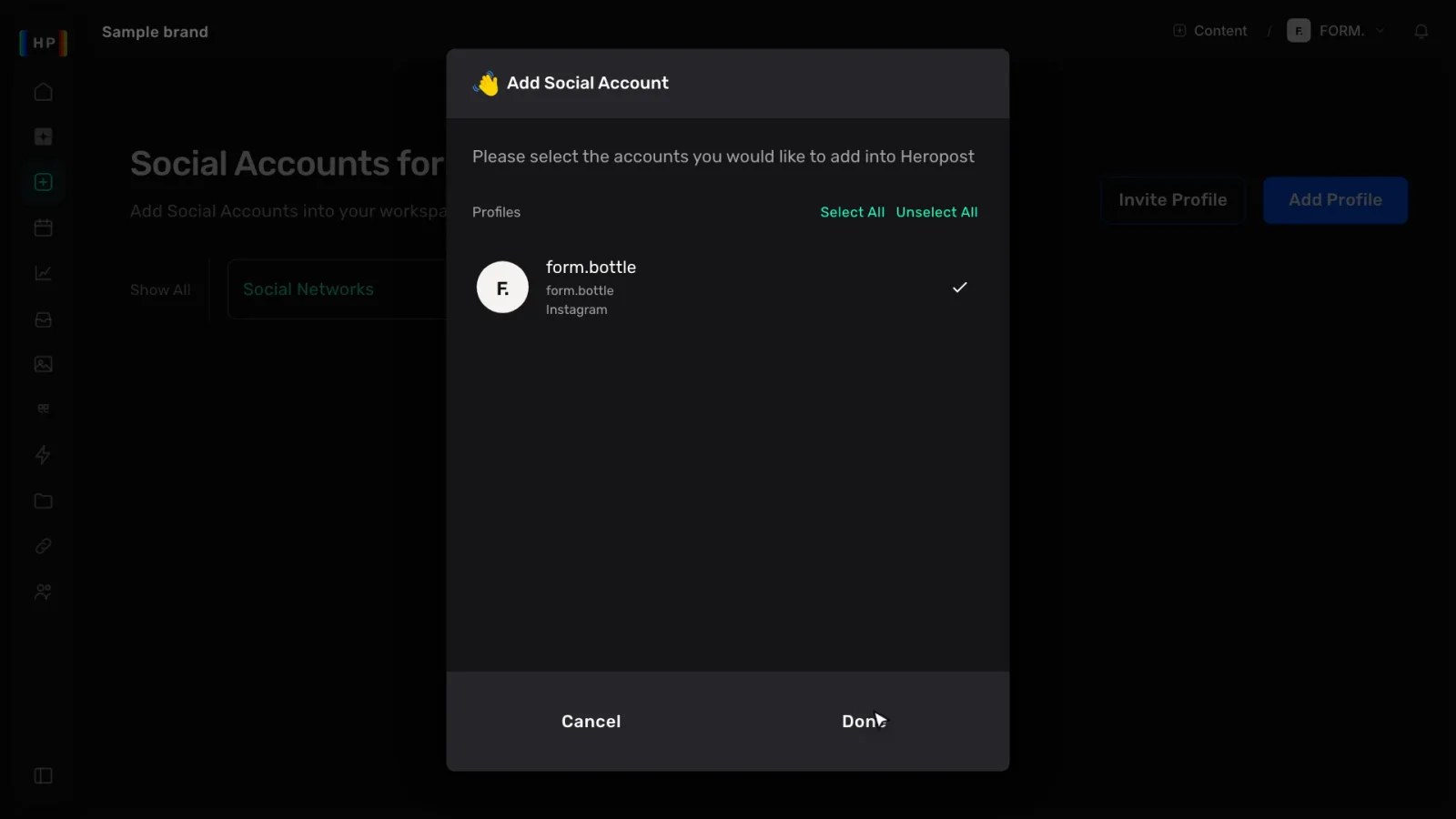Click the Add Profile button
Viewport: 1456px width, 819px height.
(1335, 200)
